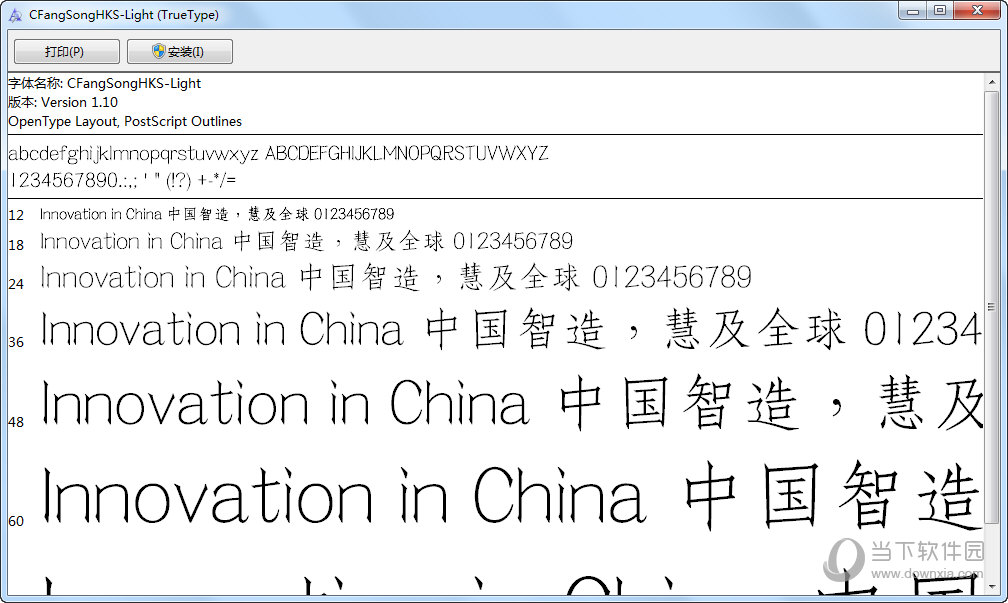Click the size label 60

pyautogui.click(x=16, y=521)
